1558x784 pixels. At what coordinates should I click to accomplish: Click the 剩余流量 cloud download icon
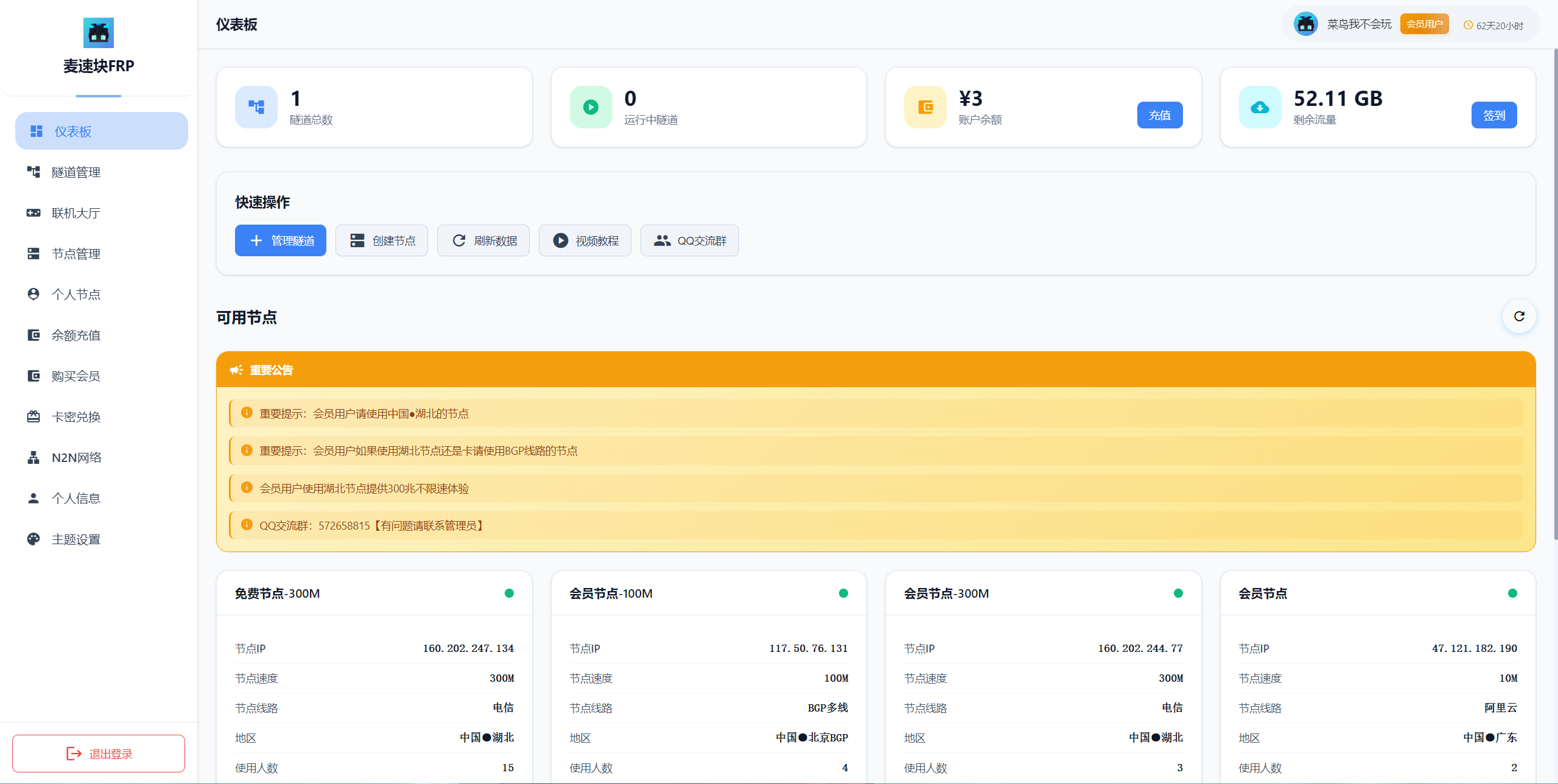point(1260,107)
